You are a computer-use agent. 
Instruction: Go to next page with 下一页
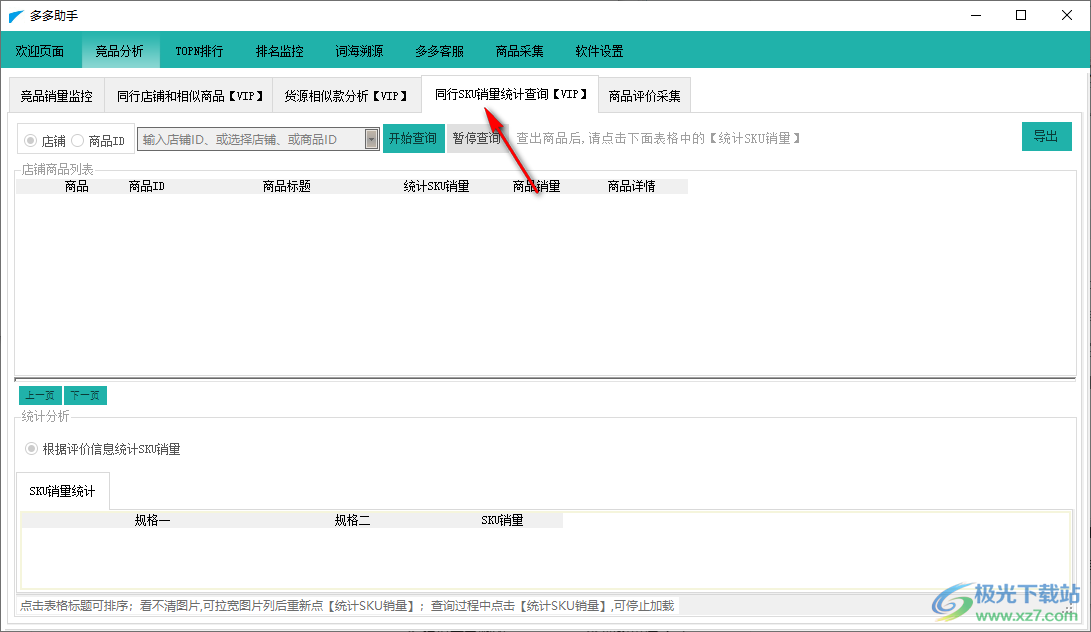(86, 396)
